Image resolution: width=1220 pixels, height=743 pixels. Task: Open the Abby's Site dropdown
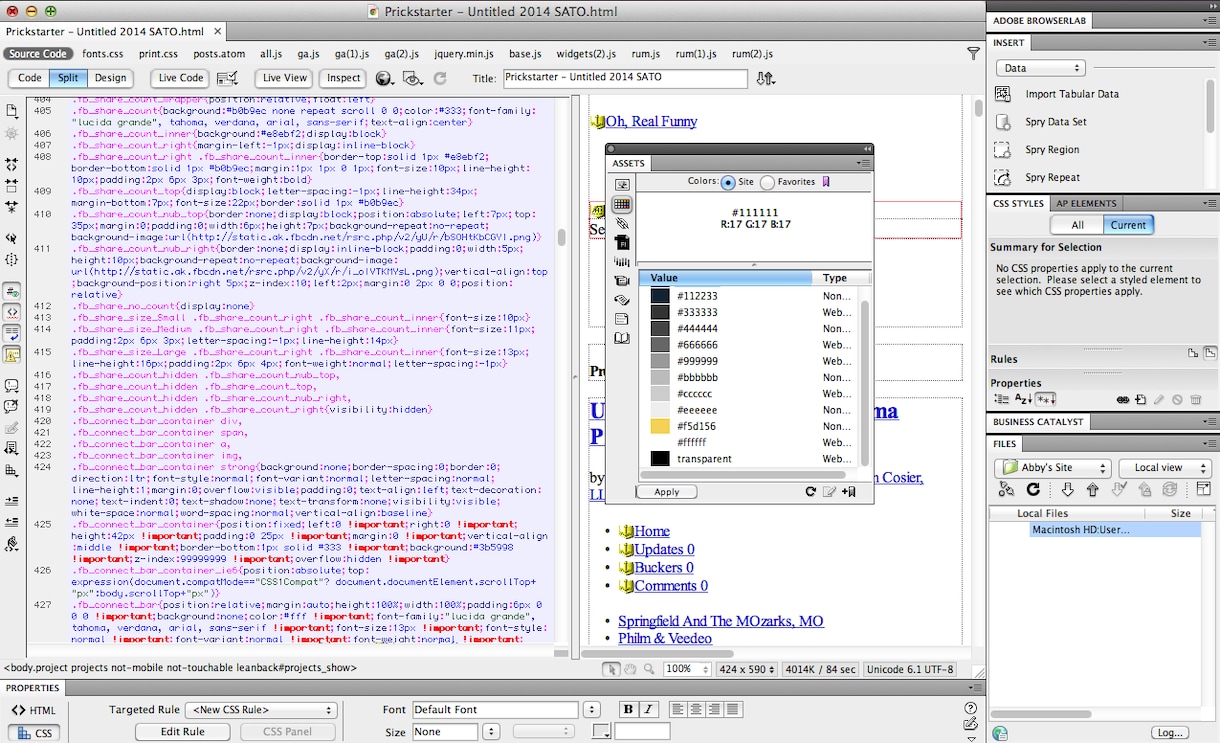pos(1052,468)
